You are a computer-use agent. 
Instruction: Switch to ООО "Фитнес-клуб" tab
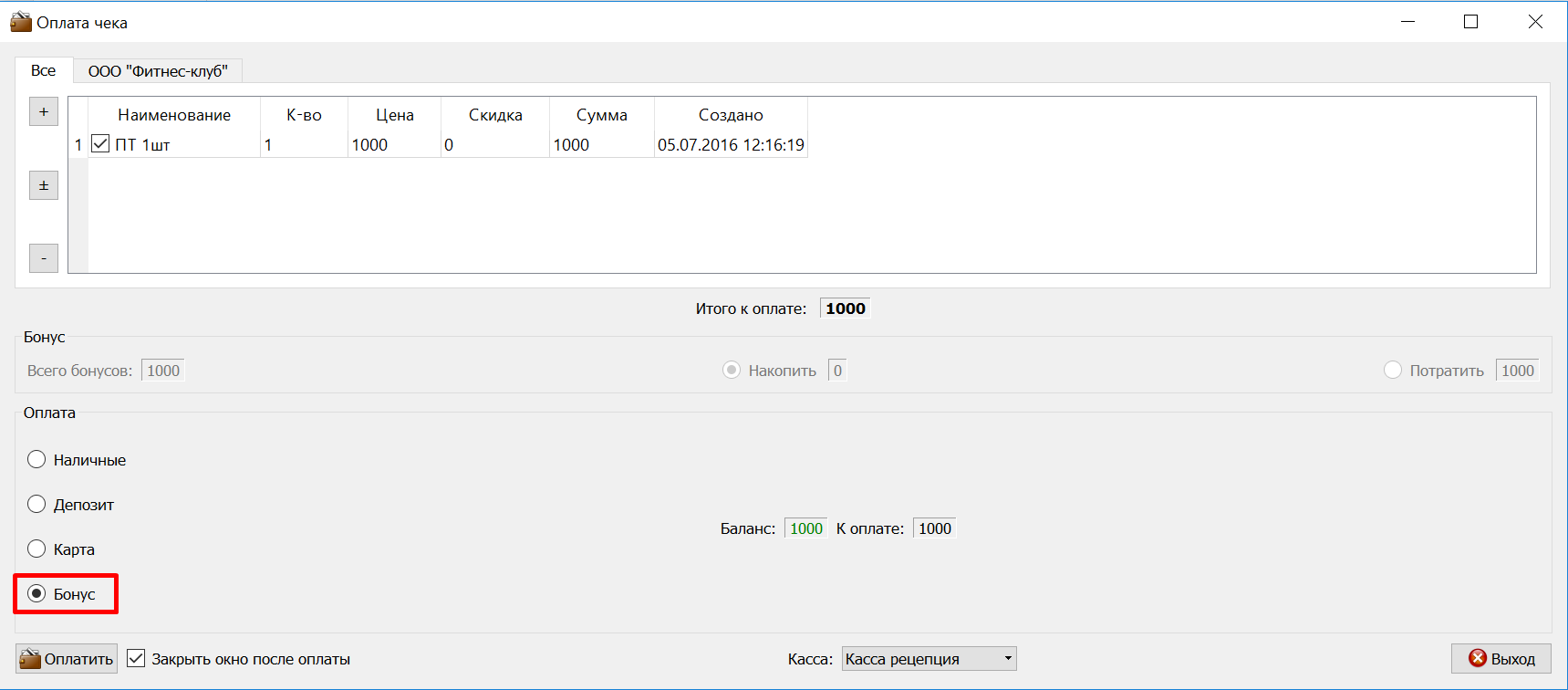click(158, 71)
